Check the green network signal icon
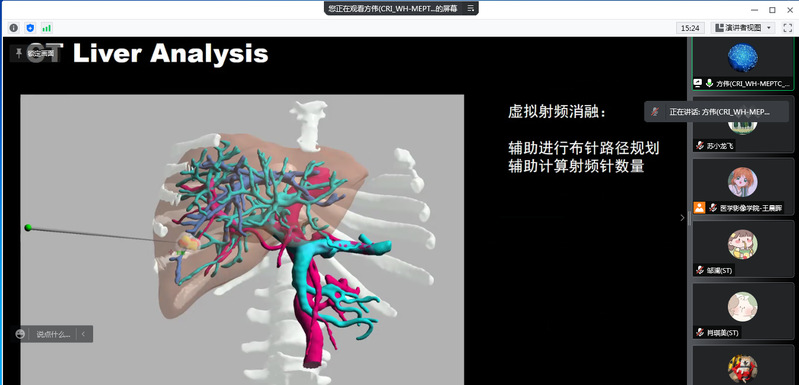The image size is (799, 385). click(x=47, y=28)
